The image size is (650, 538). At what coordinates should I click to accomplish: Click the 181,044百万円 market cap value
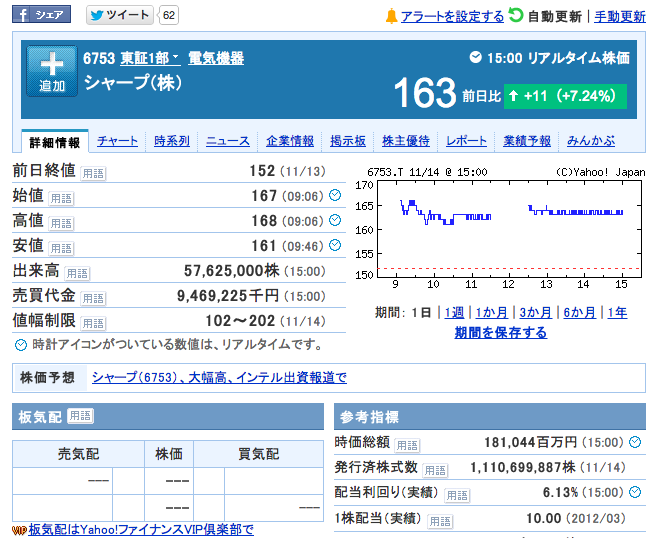coord(531,442)
